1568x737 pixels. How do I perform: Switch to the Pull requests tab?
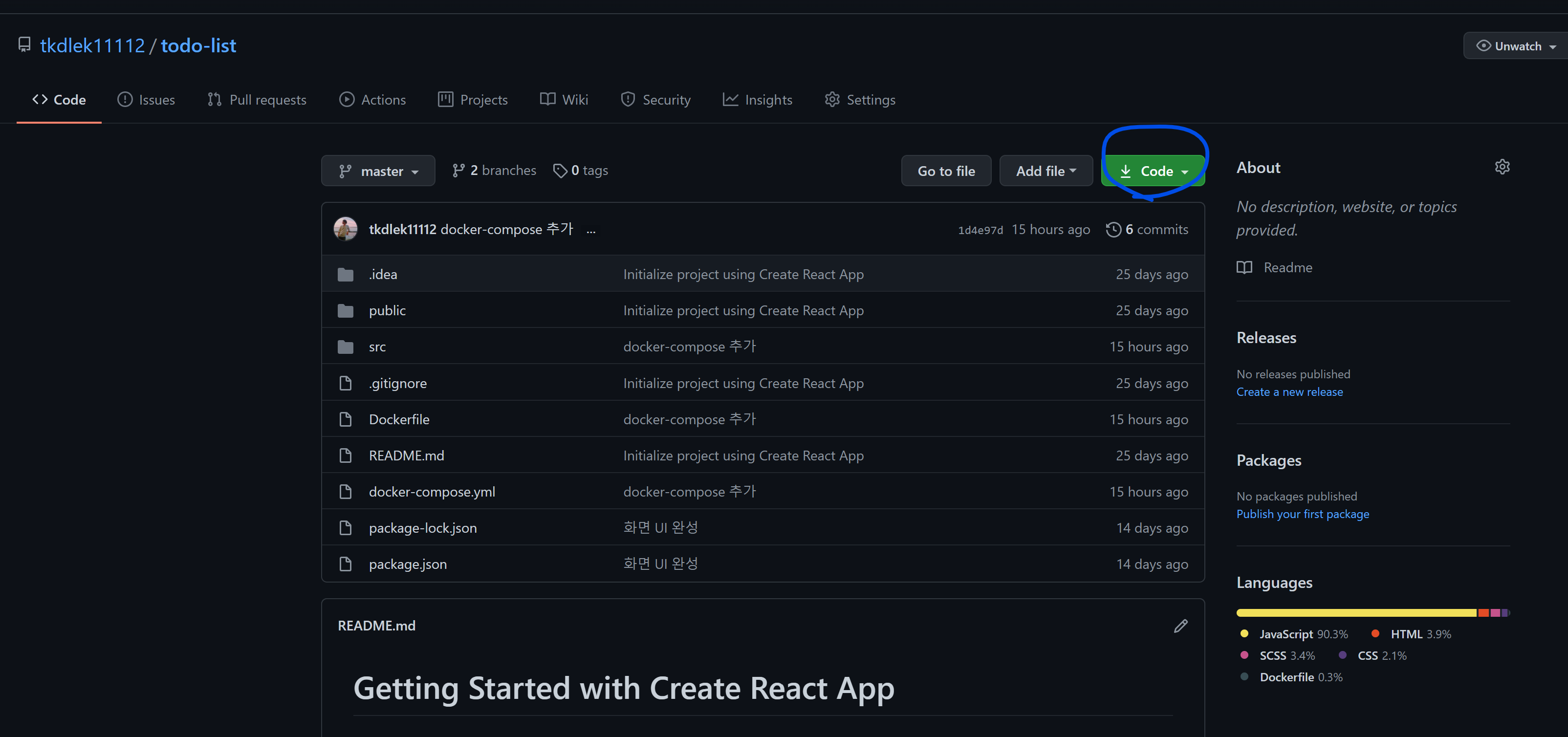pos(256,100)
